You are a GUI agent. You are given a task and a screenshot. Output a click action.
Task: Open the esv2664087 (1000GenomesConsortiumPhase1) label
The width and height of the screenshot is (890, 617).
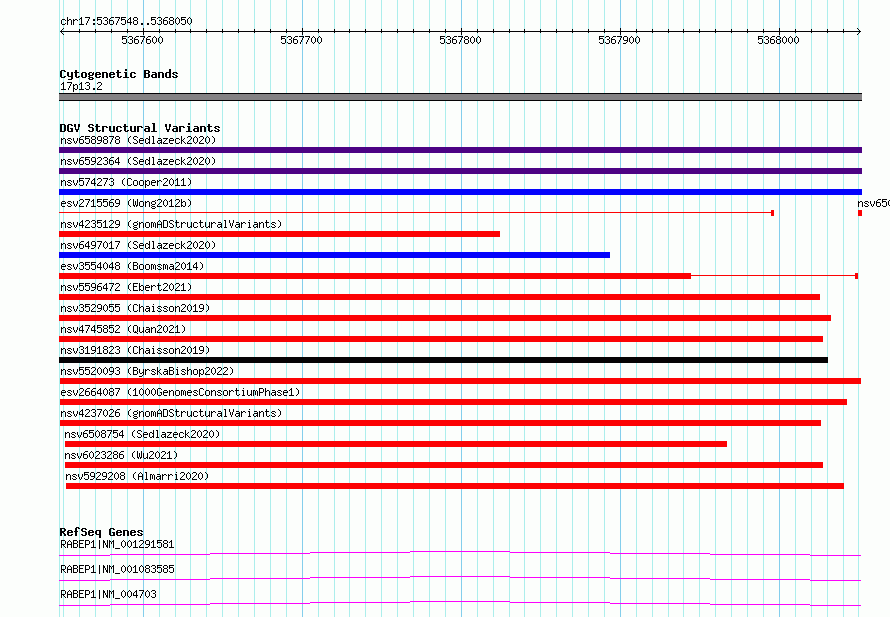pos(180,392)
